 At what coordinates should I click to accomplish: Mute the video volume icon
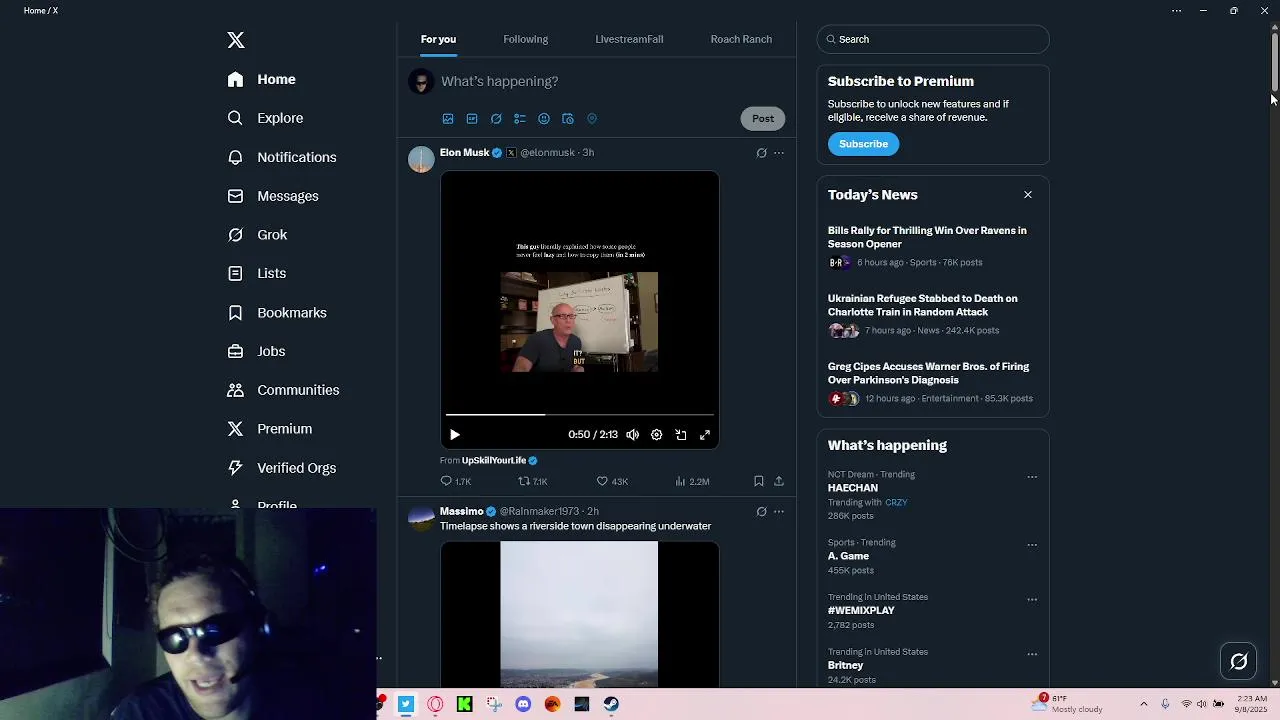click(x=633, y=435)
